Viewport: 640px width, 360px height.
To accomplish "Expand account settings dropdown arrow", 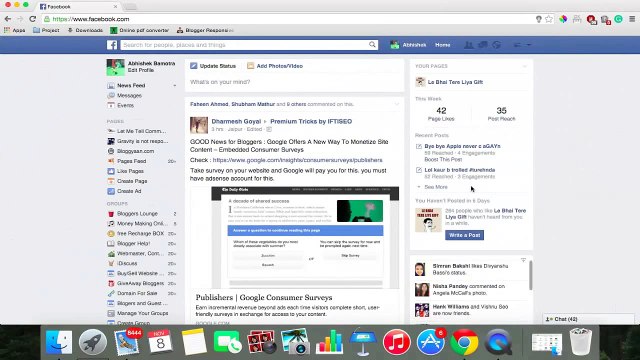I will (x=529, y=45).
